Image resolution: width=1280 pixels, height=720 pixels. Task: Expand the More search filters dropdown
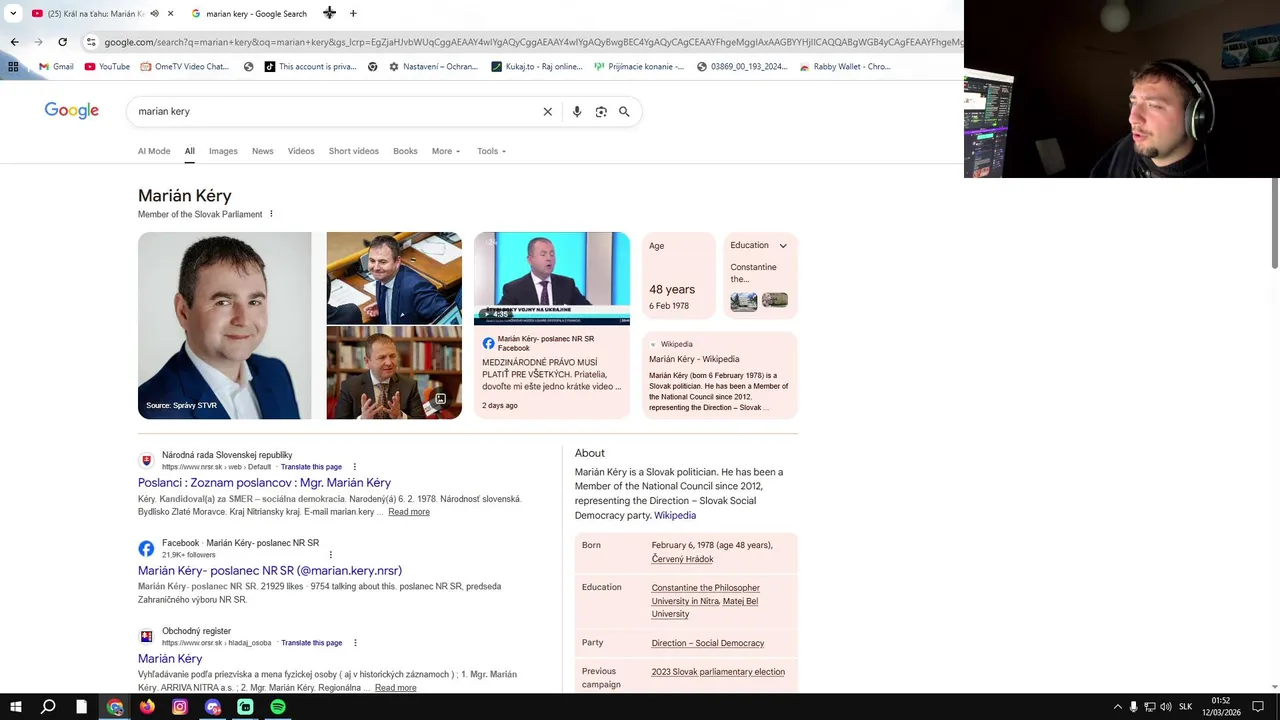coord(446,151)
